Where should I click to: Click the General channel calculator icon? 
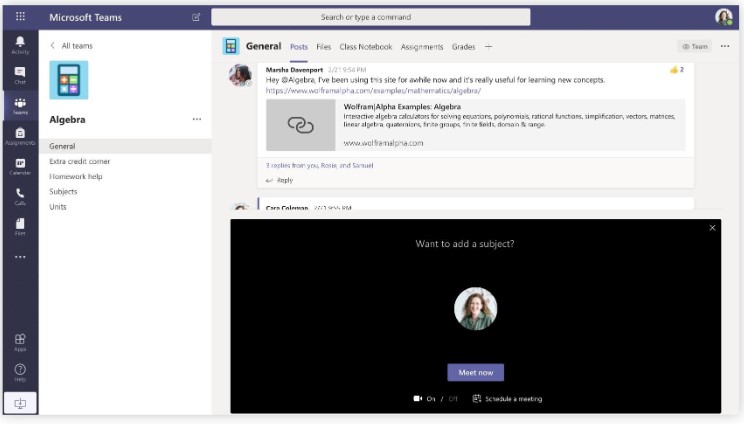[231, 46]
